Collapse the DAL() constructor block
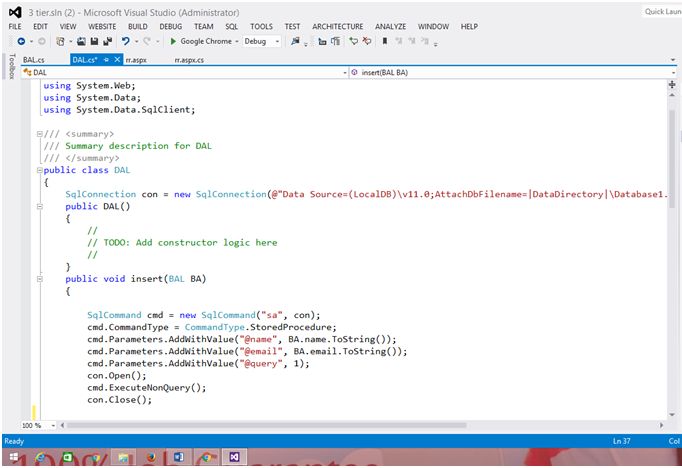Viewport: 682px width, 468px height. (x=40, y=207)
